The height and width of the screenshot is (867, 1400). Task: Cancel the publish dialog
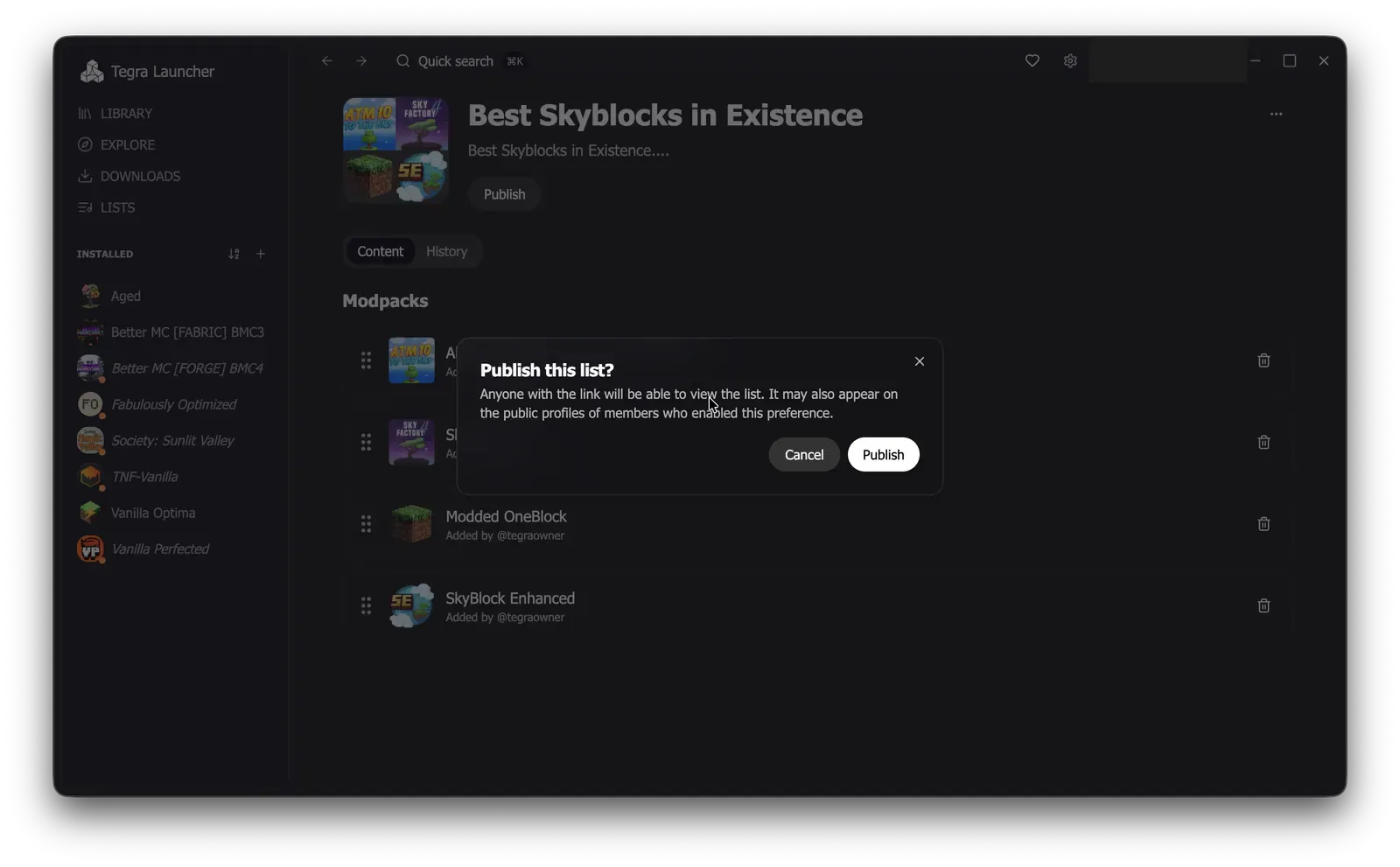point(803,455)
